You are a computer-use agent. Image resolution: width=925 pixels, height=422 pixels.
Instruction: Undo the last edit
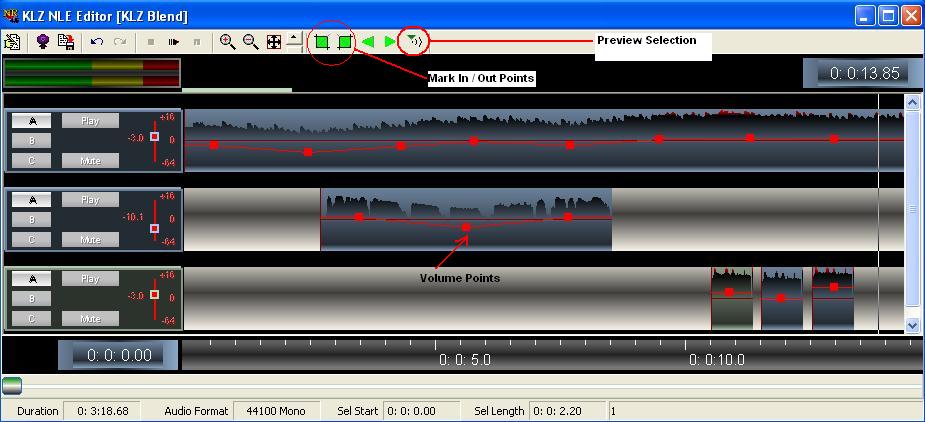(x=97, y=42)
